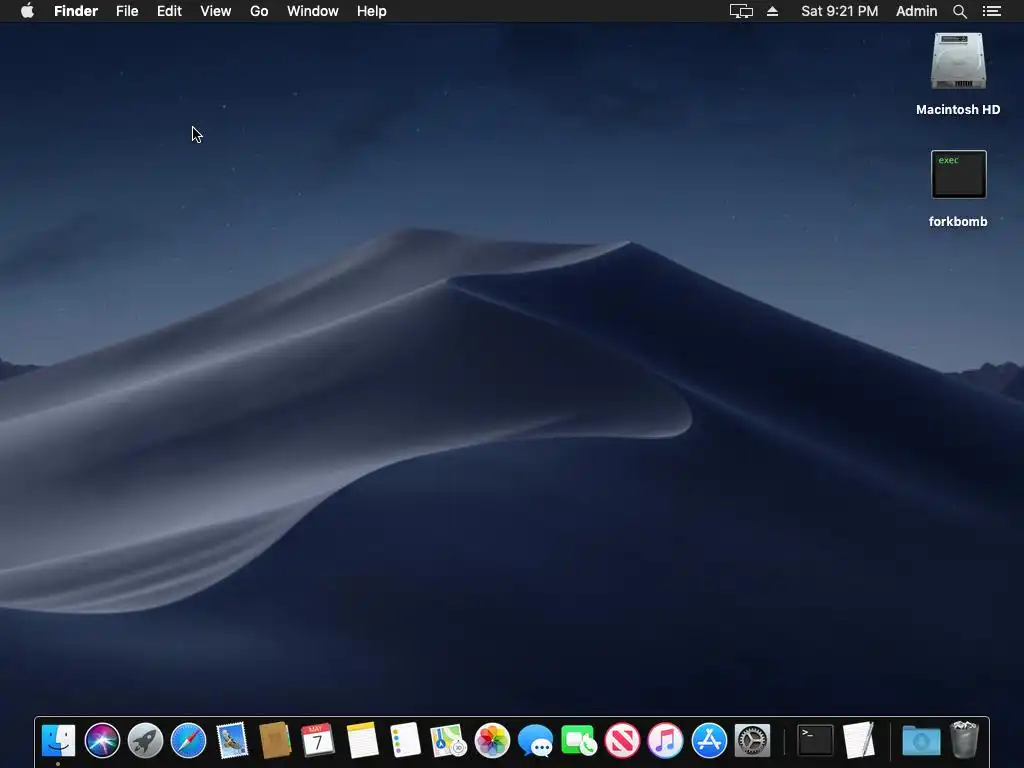Open Launchpad rocket icon

coord(145,741)
